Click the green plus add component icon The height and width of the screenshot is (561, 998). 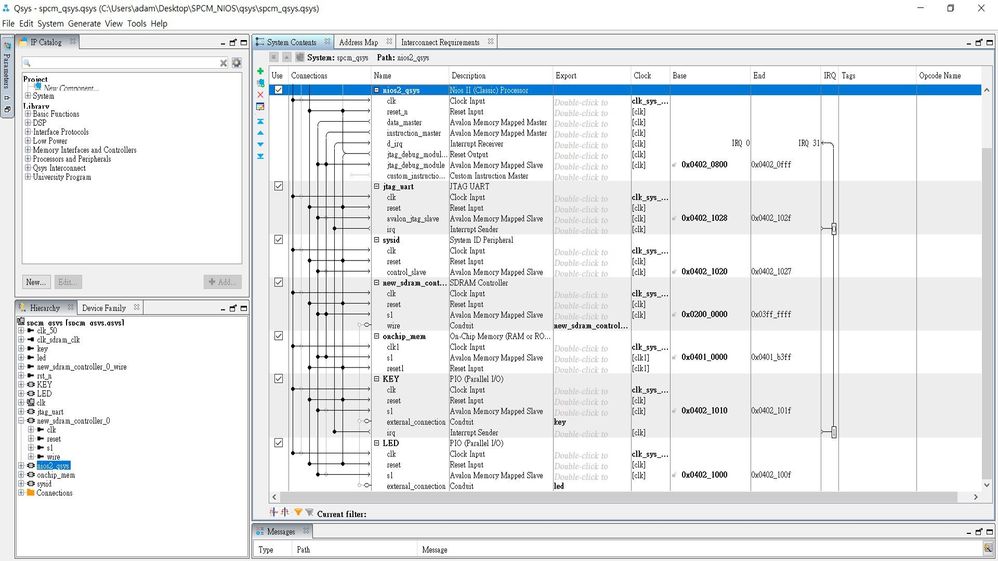(261, 72)
